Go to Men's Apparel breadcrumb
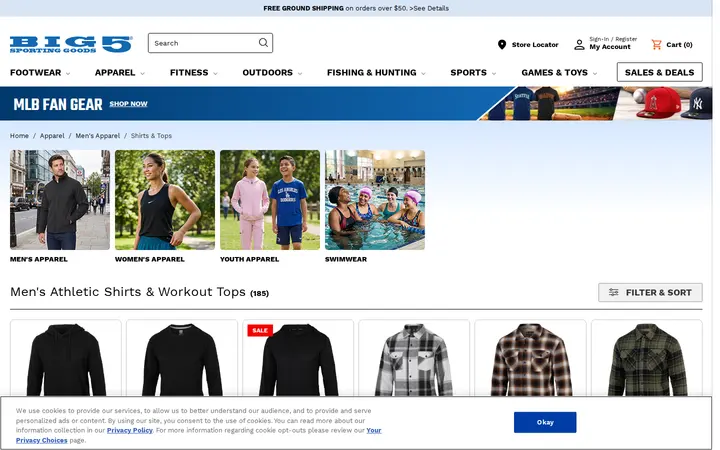The image size is (720, 450). pyautogui.click(x=97, y=135)
